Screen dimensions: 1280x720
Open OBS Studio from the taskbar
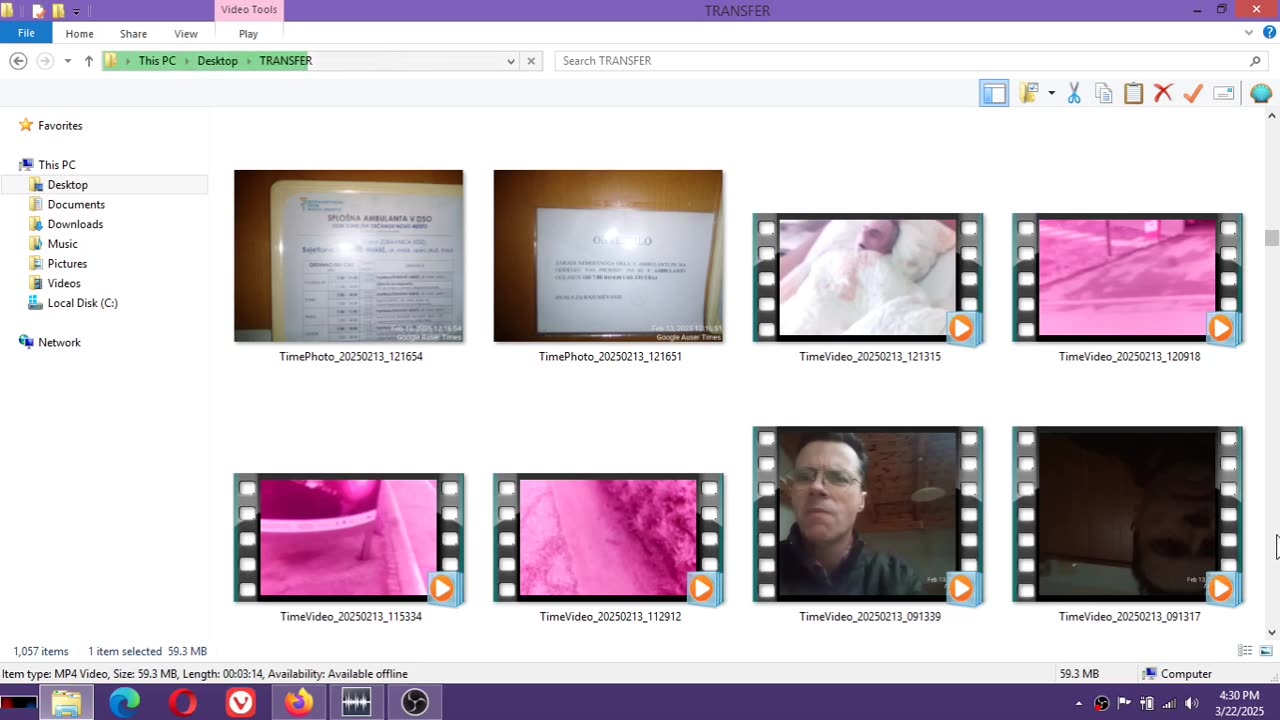pos(414,703)
